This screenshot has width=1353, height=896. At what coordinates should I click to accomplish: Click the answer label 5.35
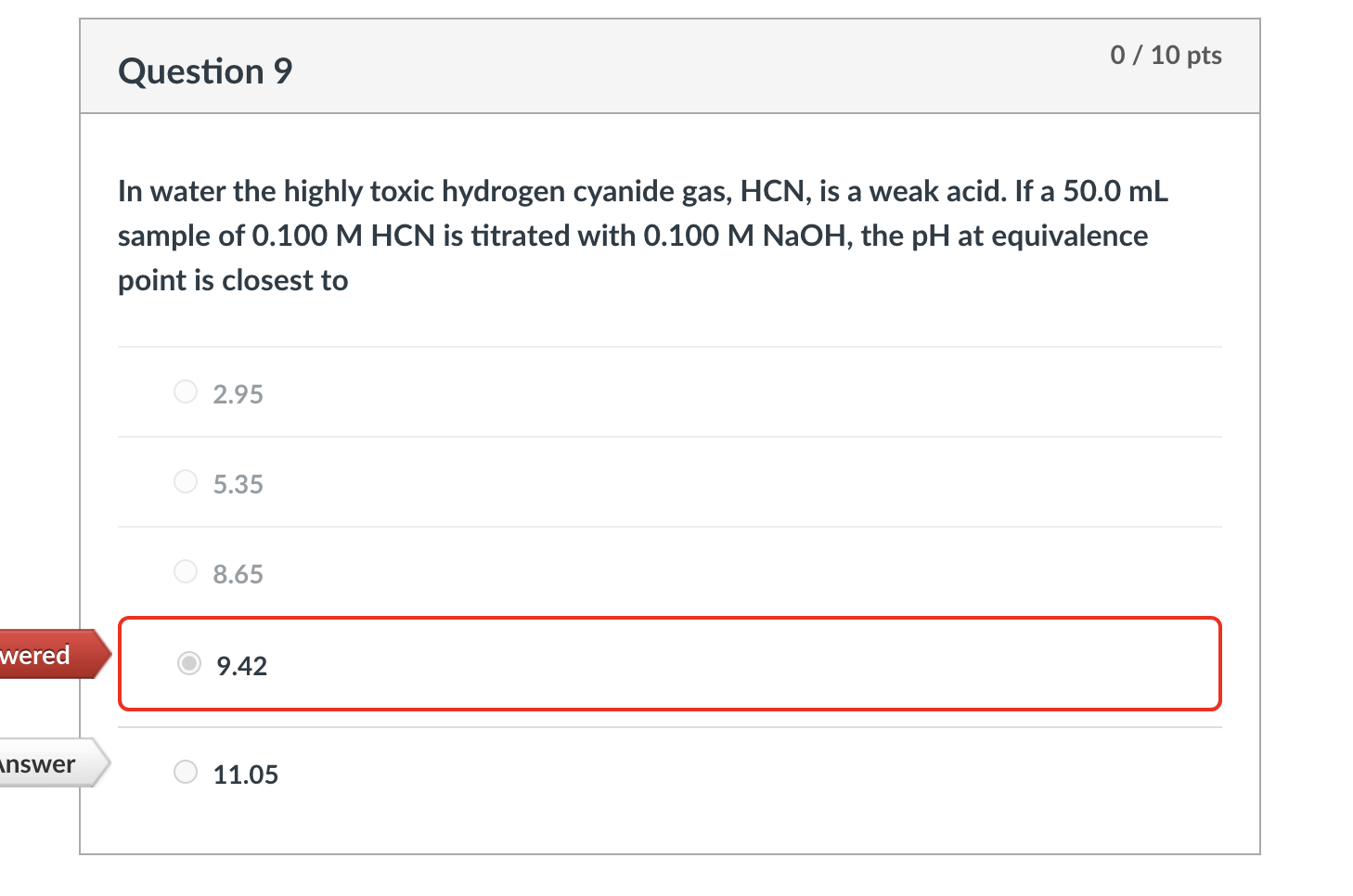238,483
